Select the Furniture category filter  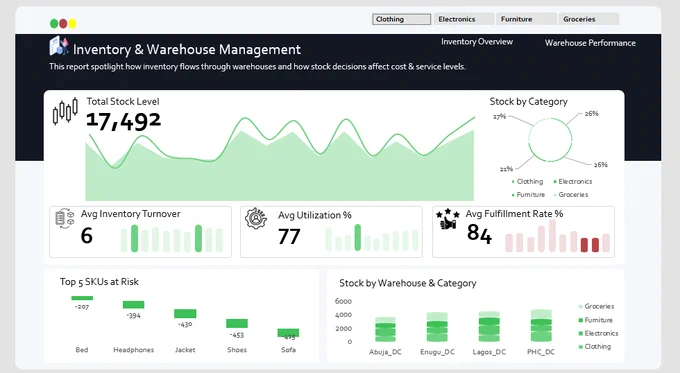[526, 19]
